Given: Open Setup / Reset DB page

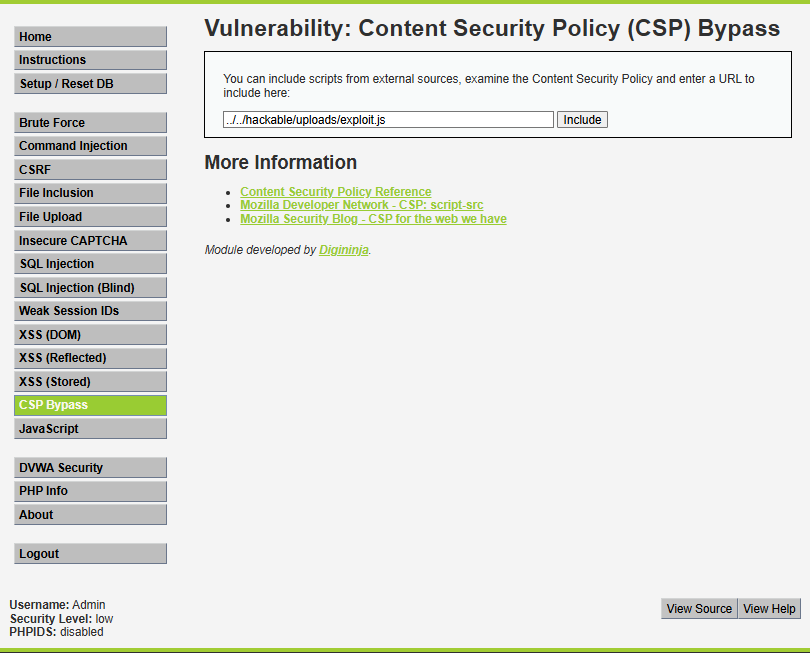Looking at the screenshot, I should pos(90,84).
